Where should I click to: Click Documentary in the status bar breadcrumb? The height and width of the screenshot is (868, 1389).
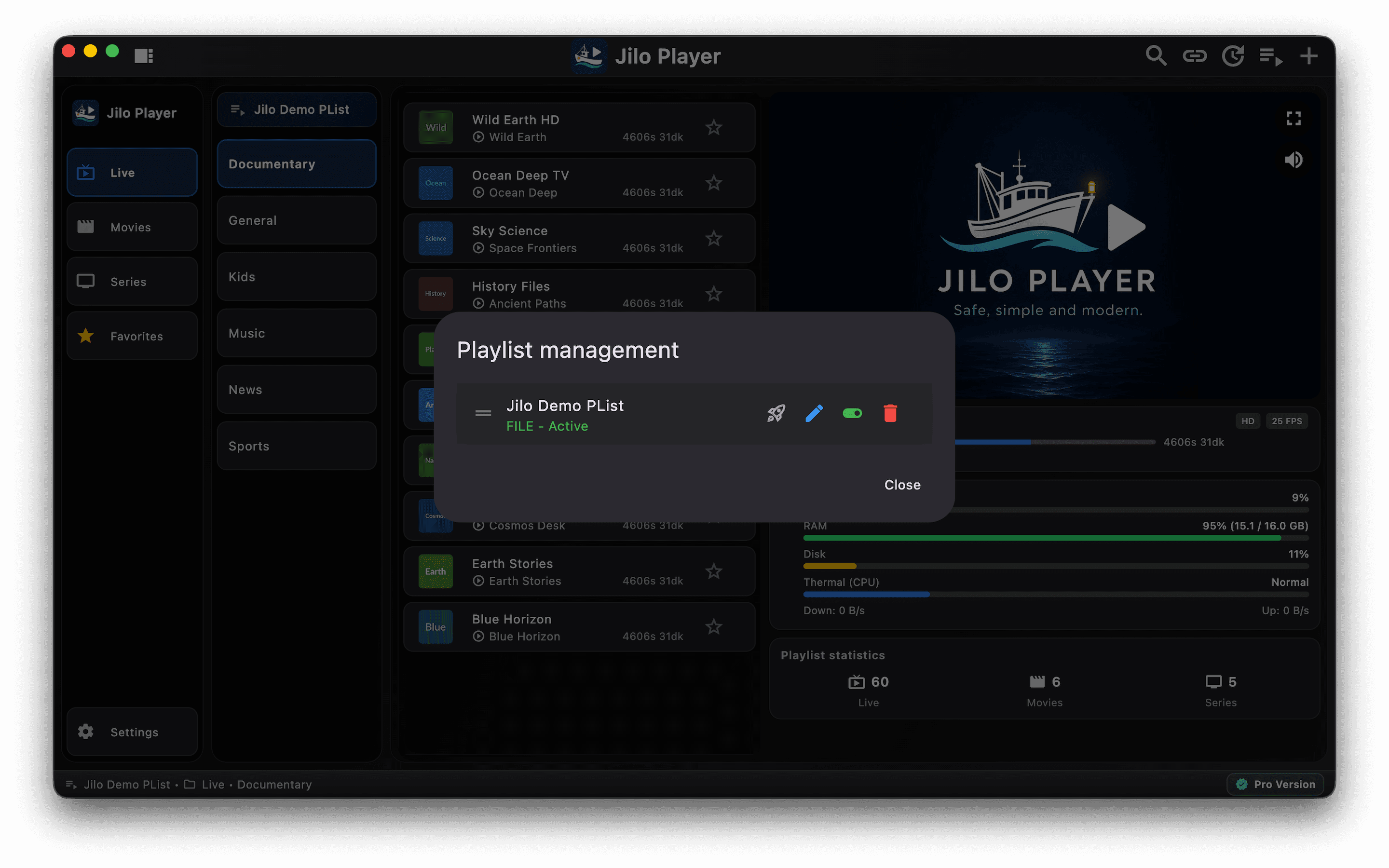(x=274, y=785)
